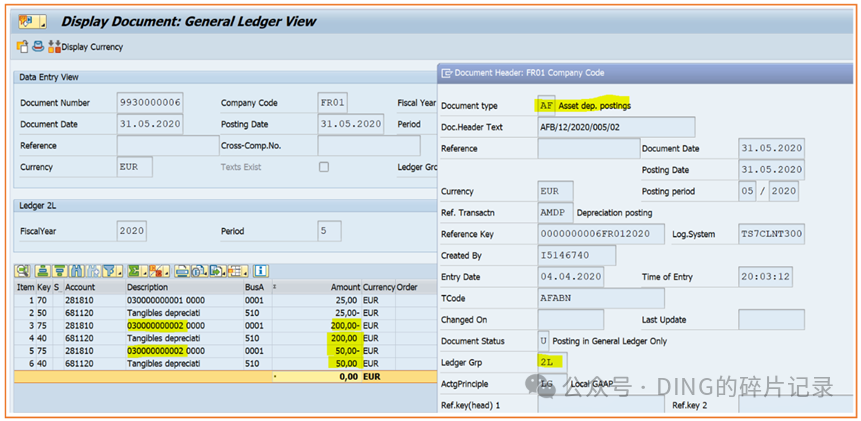
Task: Click amount 50,00- in item 5
Action: [345, 351]
